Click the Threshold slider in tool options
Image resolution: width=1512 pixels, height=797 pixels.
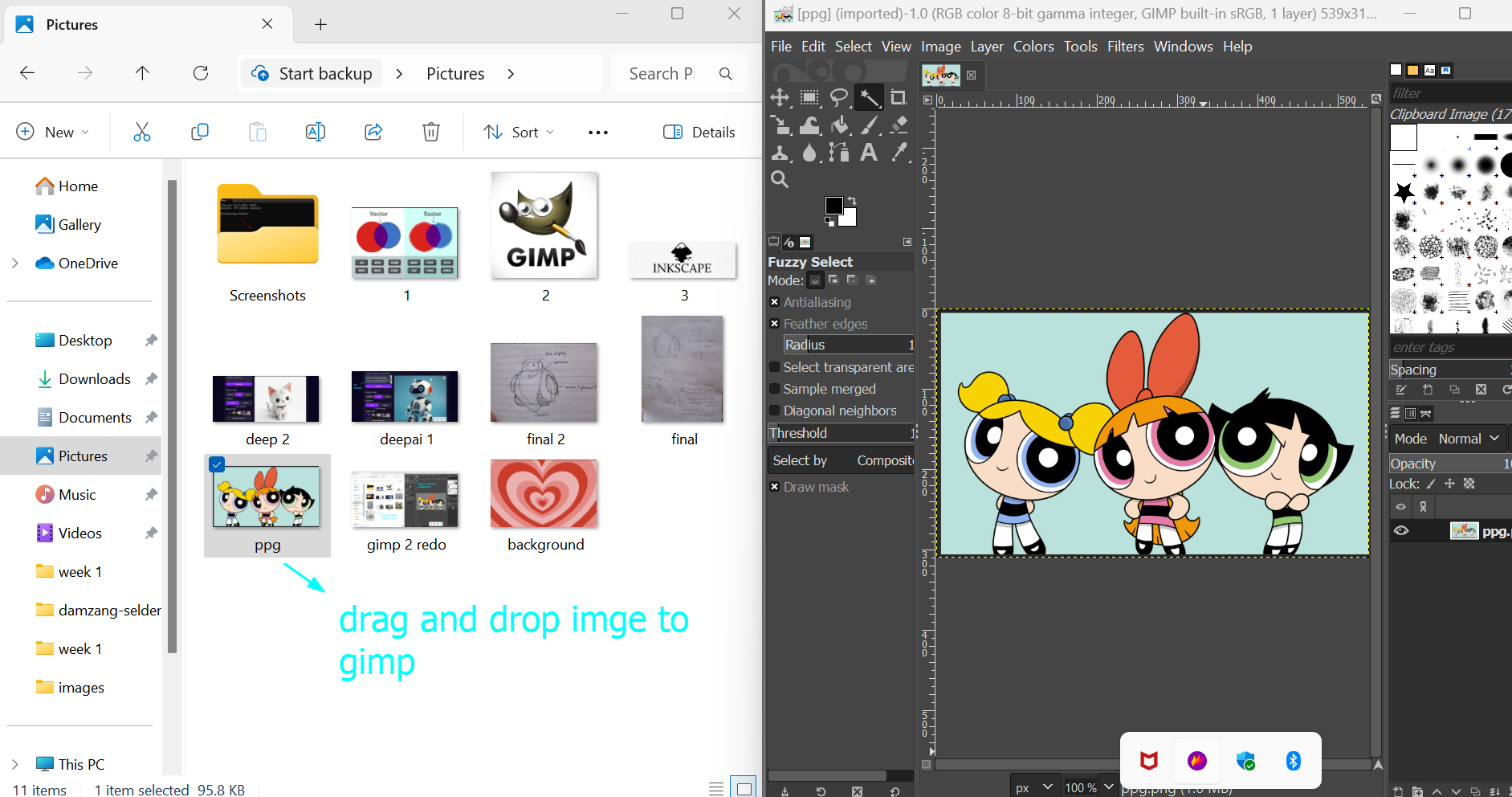click(841, 433)
